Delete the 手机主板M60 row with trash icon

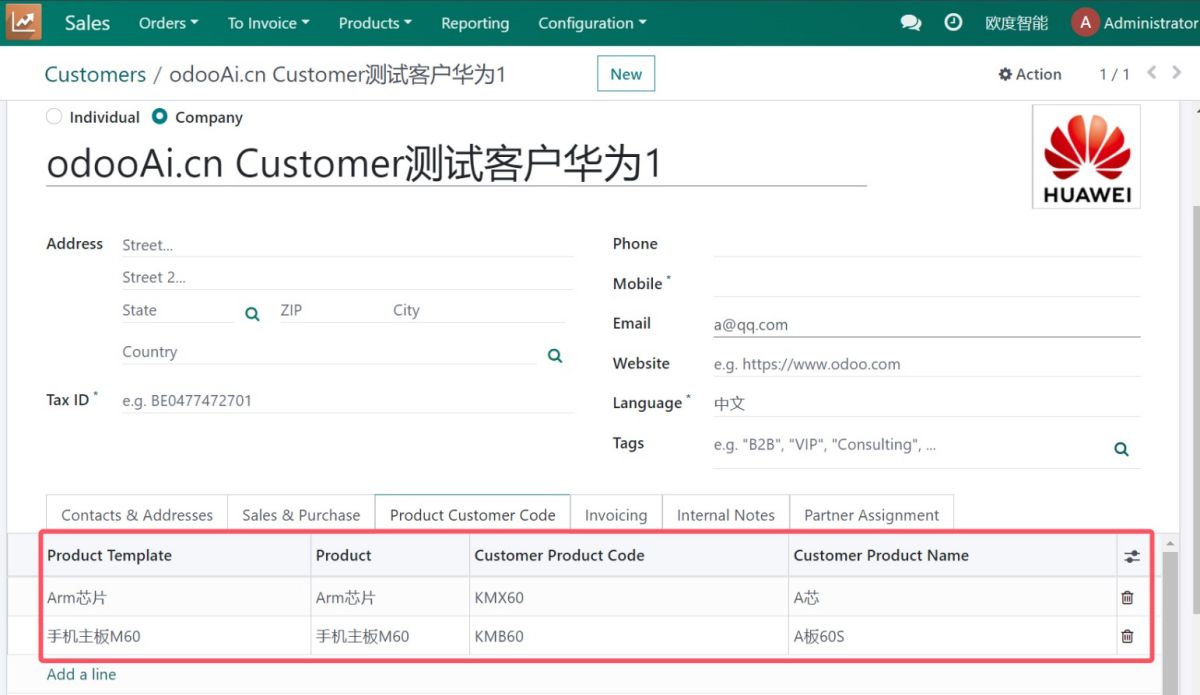(1127, 635)
